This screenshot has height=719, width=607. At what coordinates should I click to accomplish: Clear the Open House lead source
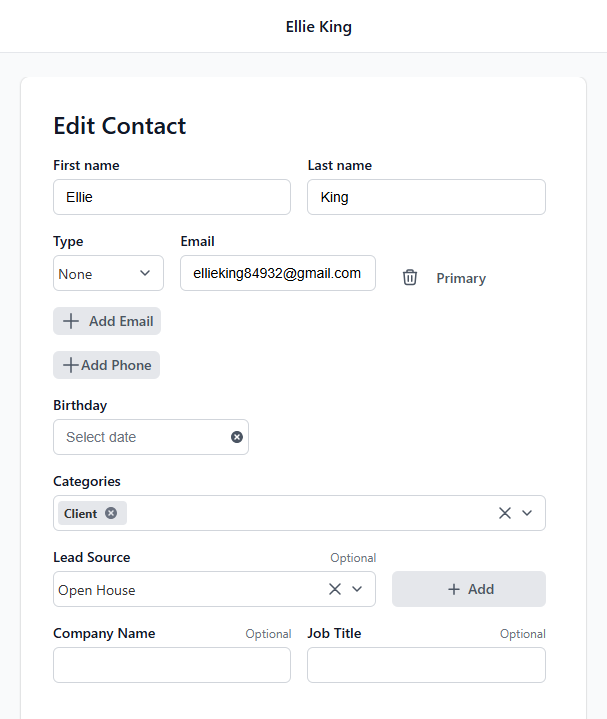click(x=335, y=589)
